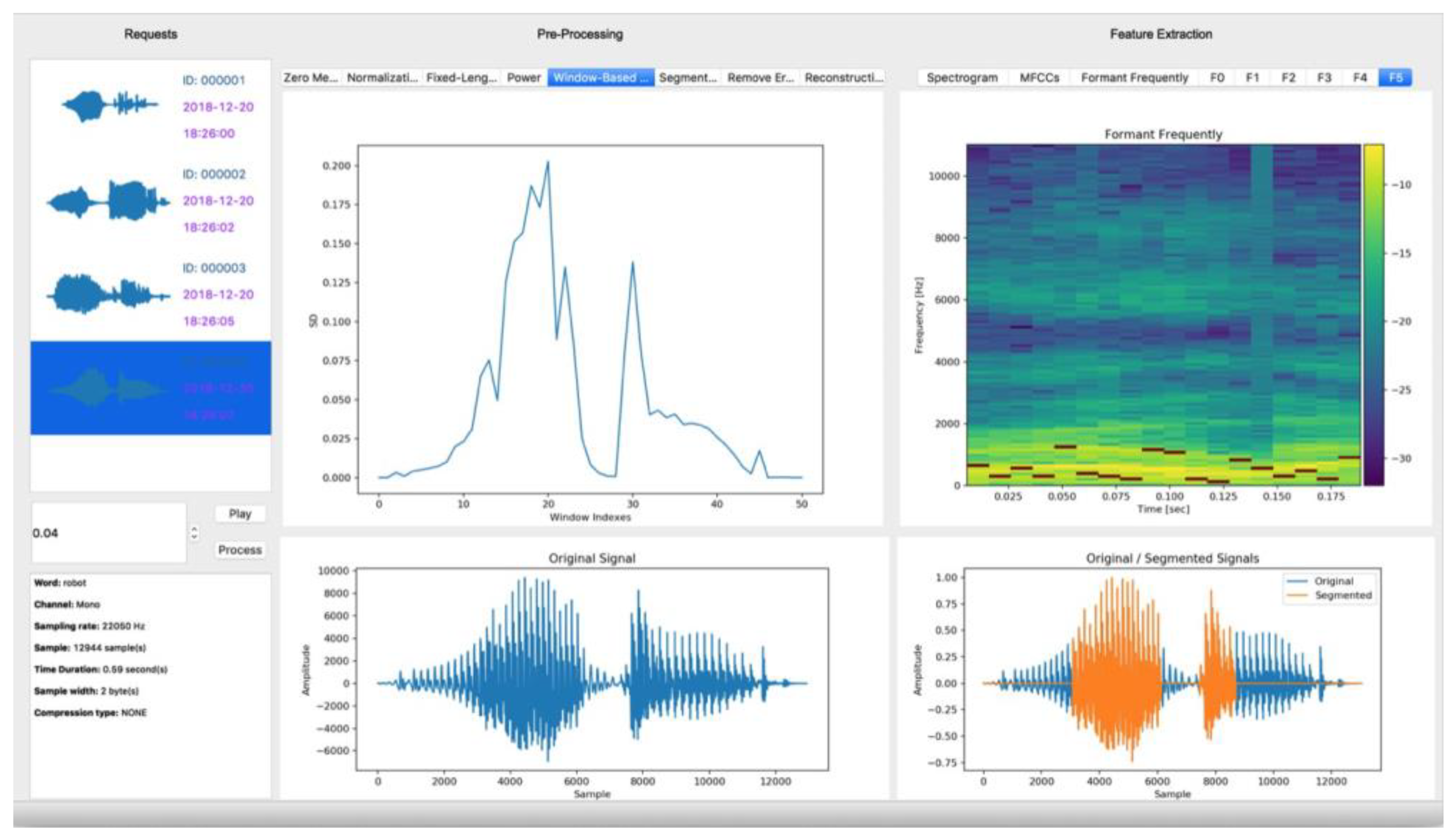This screenshot has height=840, width=1454.
Task: Open the Segment tab
Action: tap(687, 77)
